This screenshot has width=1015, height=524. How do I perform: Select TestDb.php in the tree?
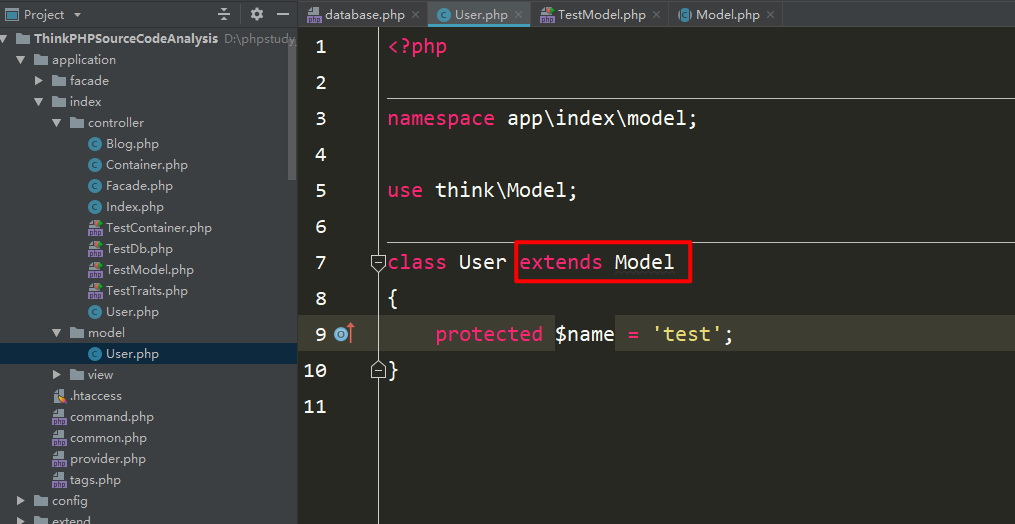tap(139, 249)
